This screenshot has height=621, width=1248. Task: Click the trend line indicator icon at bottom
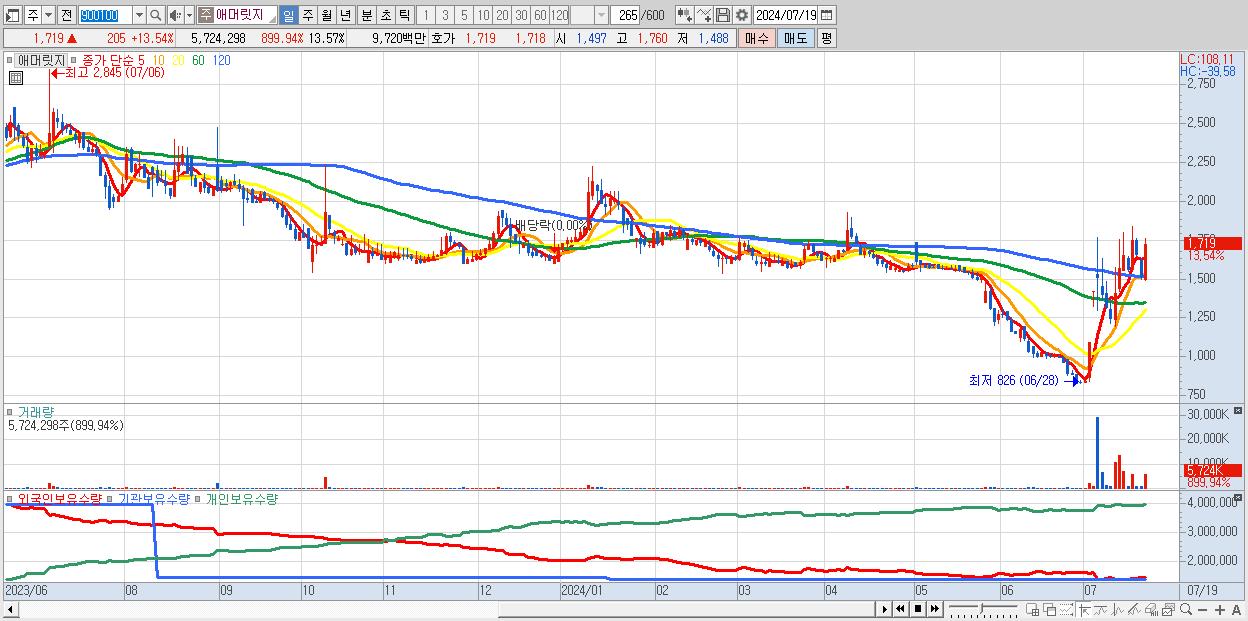click(1101, 609)
